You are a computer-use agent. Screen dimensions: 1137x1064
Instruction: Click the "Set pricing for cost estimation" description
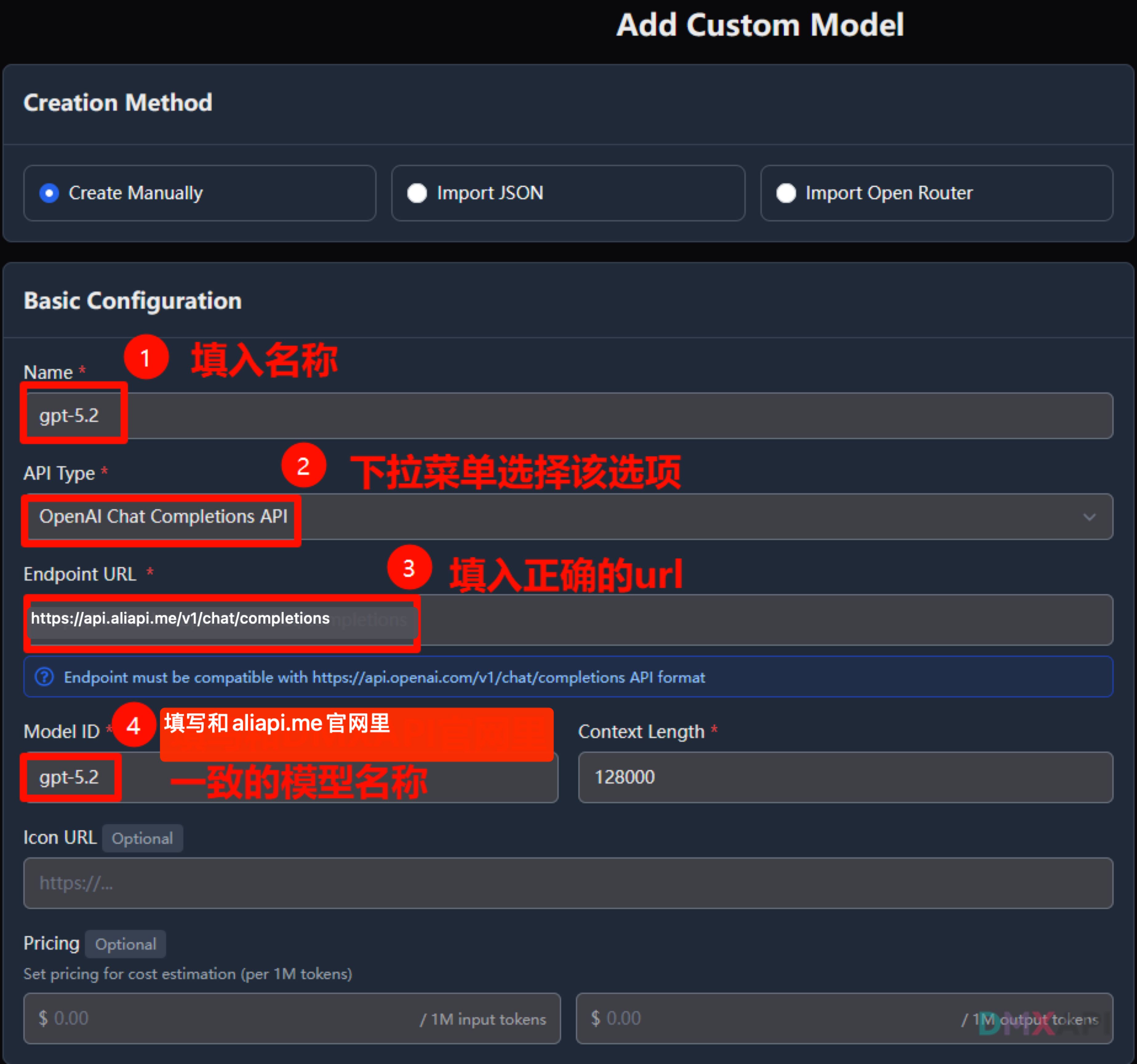pyautogui.click(x=188, y=974)
